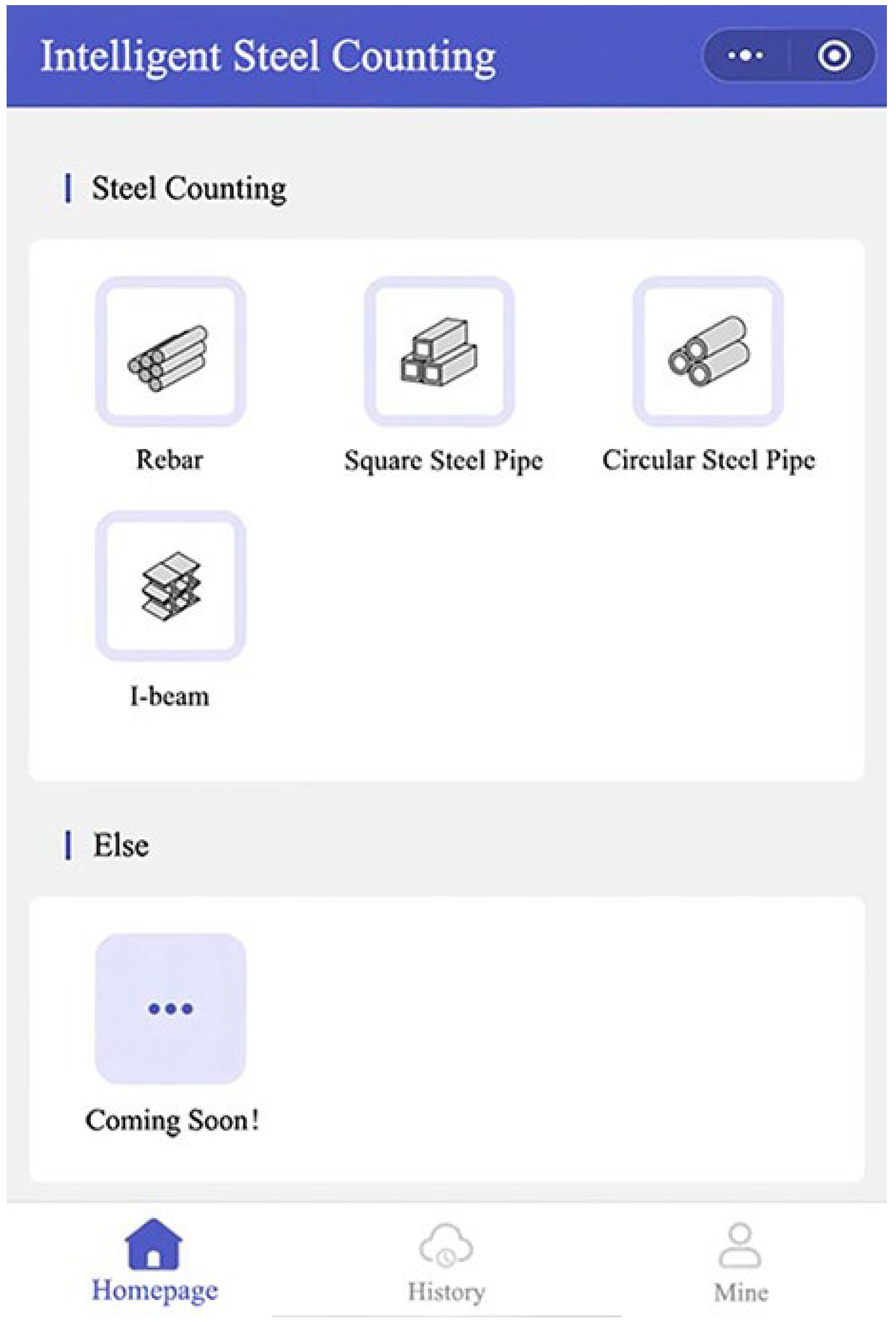Viewport: 896px width, 1322px height.
Task: Go to the Mine tab label
Action: (x=741, y=1293)
